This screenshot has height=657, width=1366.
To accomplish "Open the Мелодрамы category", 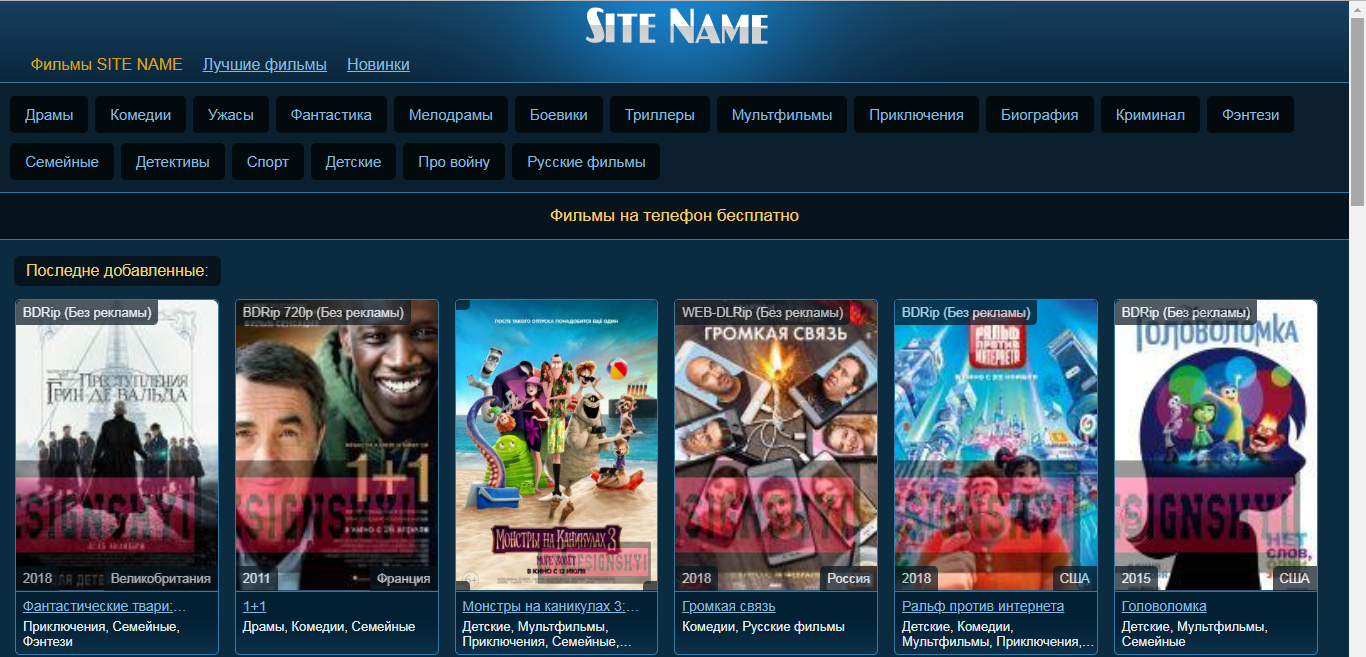I will [x=451, y=115].
